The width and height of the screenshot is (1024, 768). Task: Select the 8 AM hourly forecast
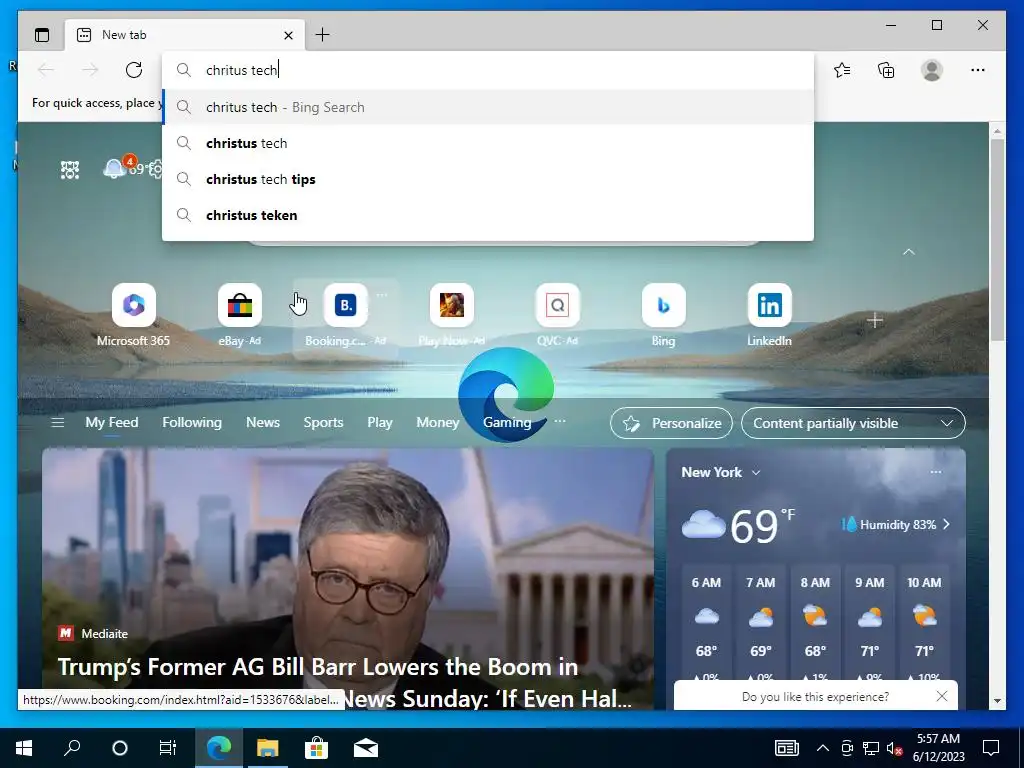point(815,622)
